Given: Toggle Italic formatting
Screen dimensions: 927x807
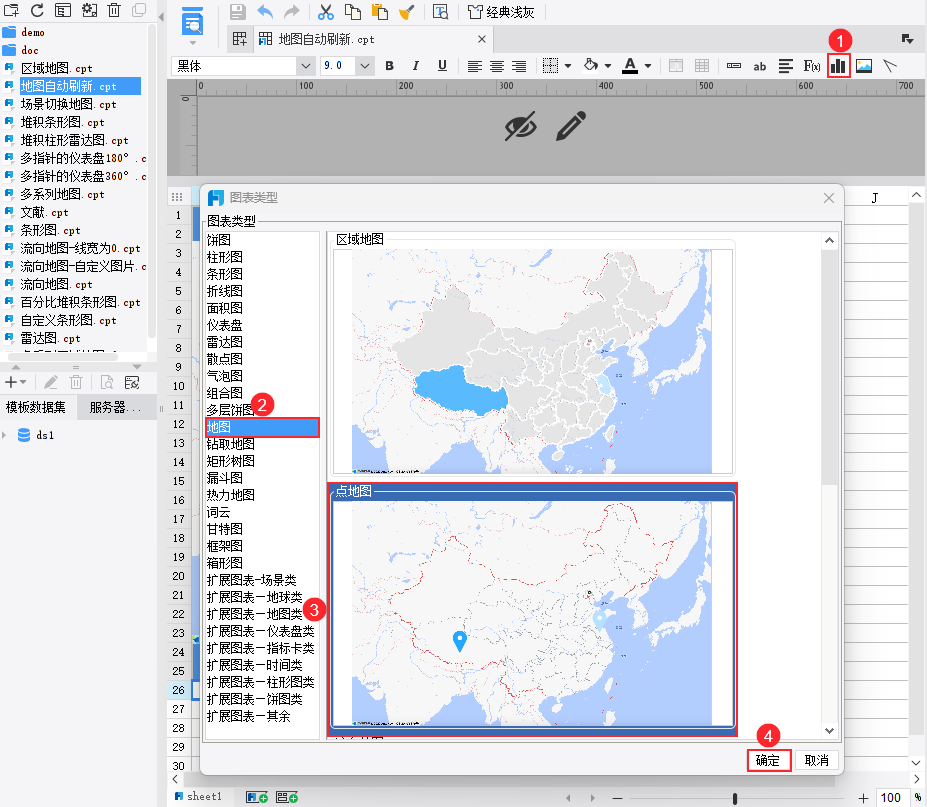Looking at the screenshot, I should (416, 66).
